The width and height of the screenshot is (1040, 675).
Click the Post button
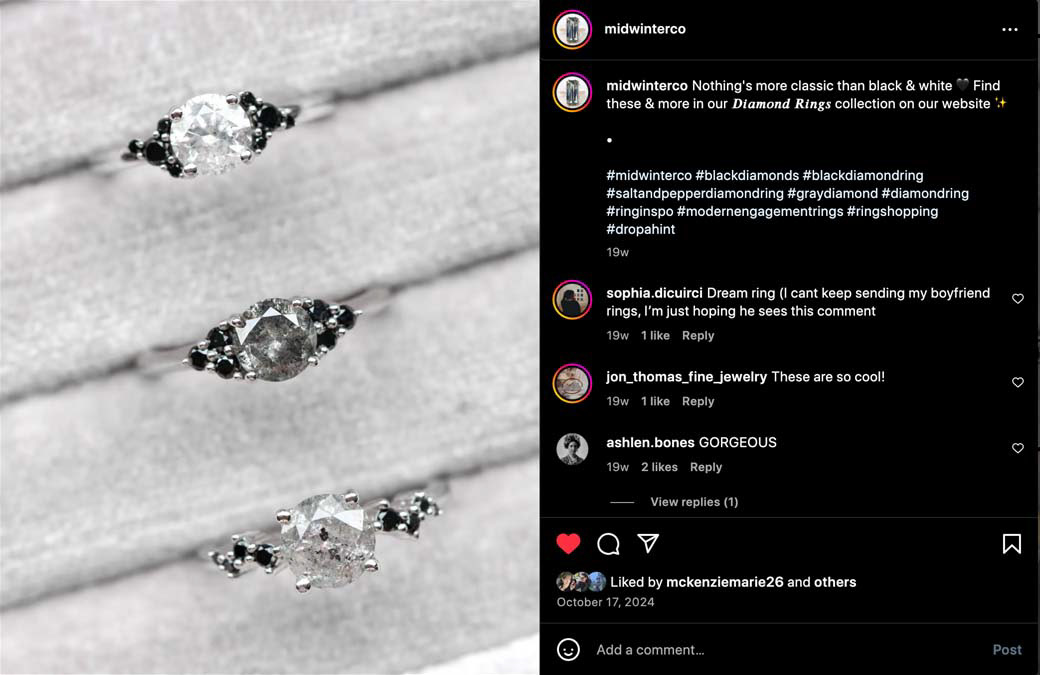click(x=1007, y=650)
